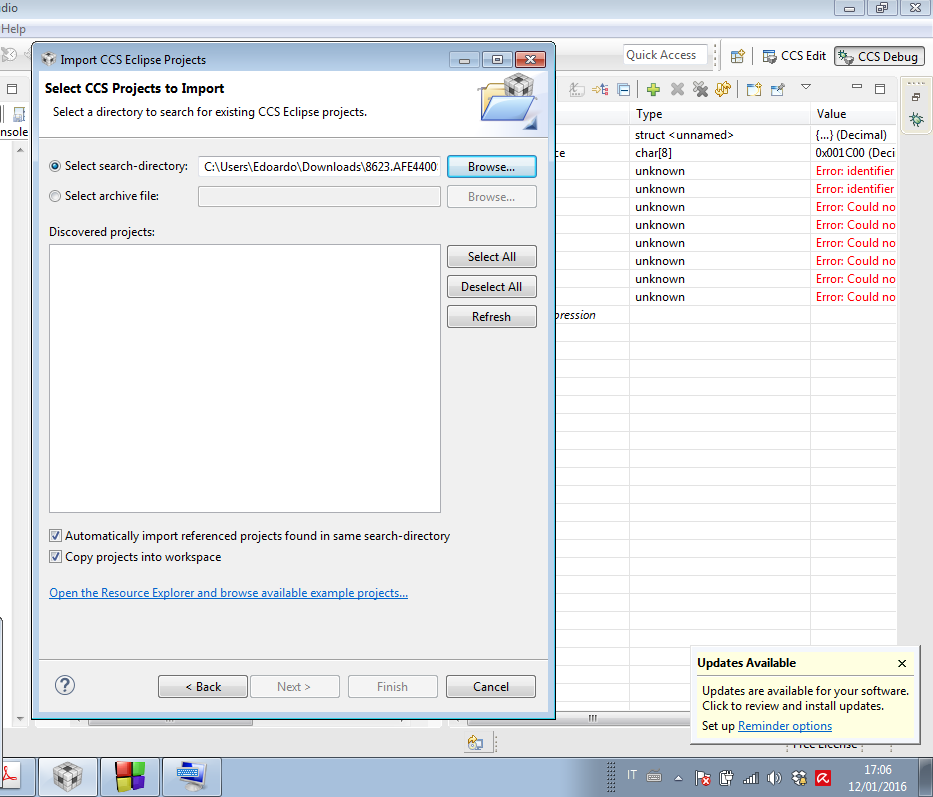Click the Open Perspective icon
The image size is (933, 797).
pos(737,57)
